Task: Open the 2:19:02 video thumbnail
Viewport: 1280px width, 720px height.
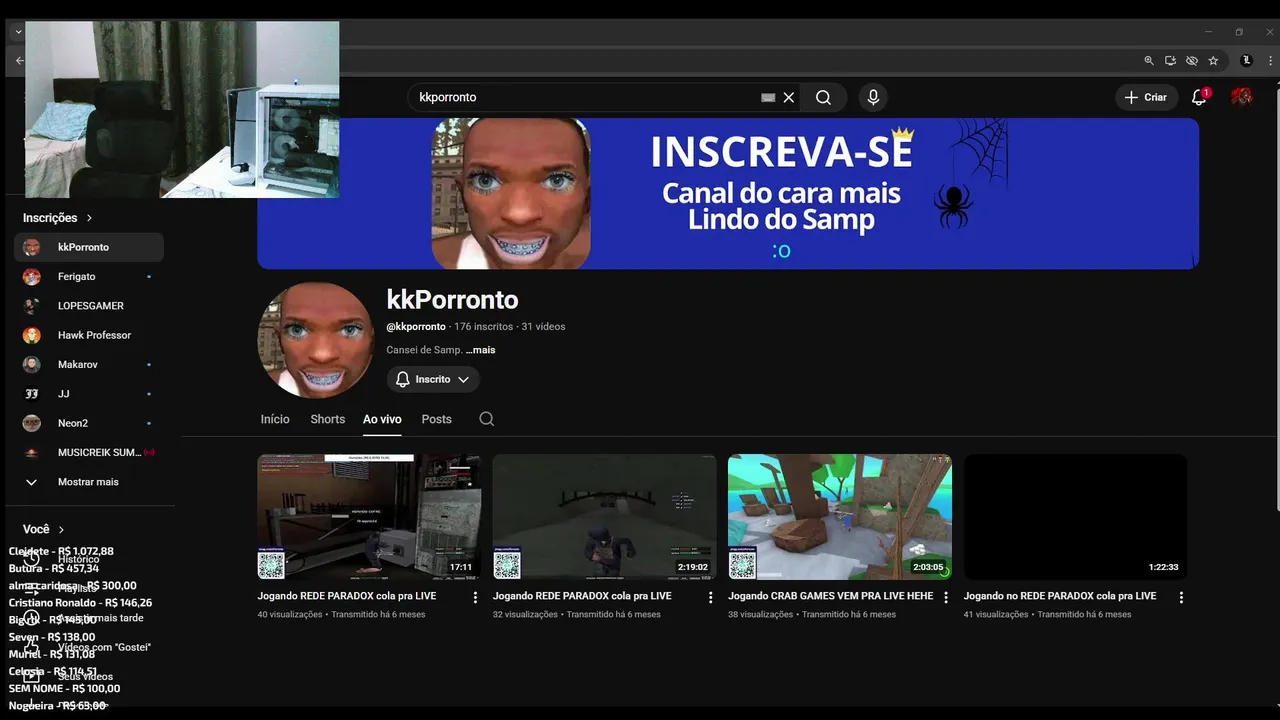Action: 604,517
